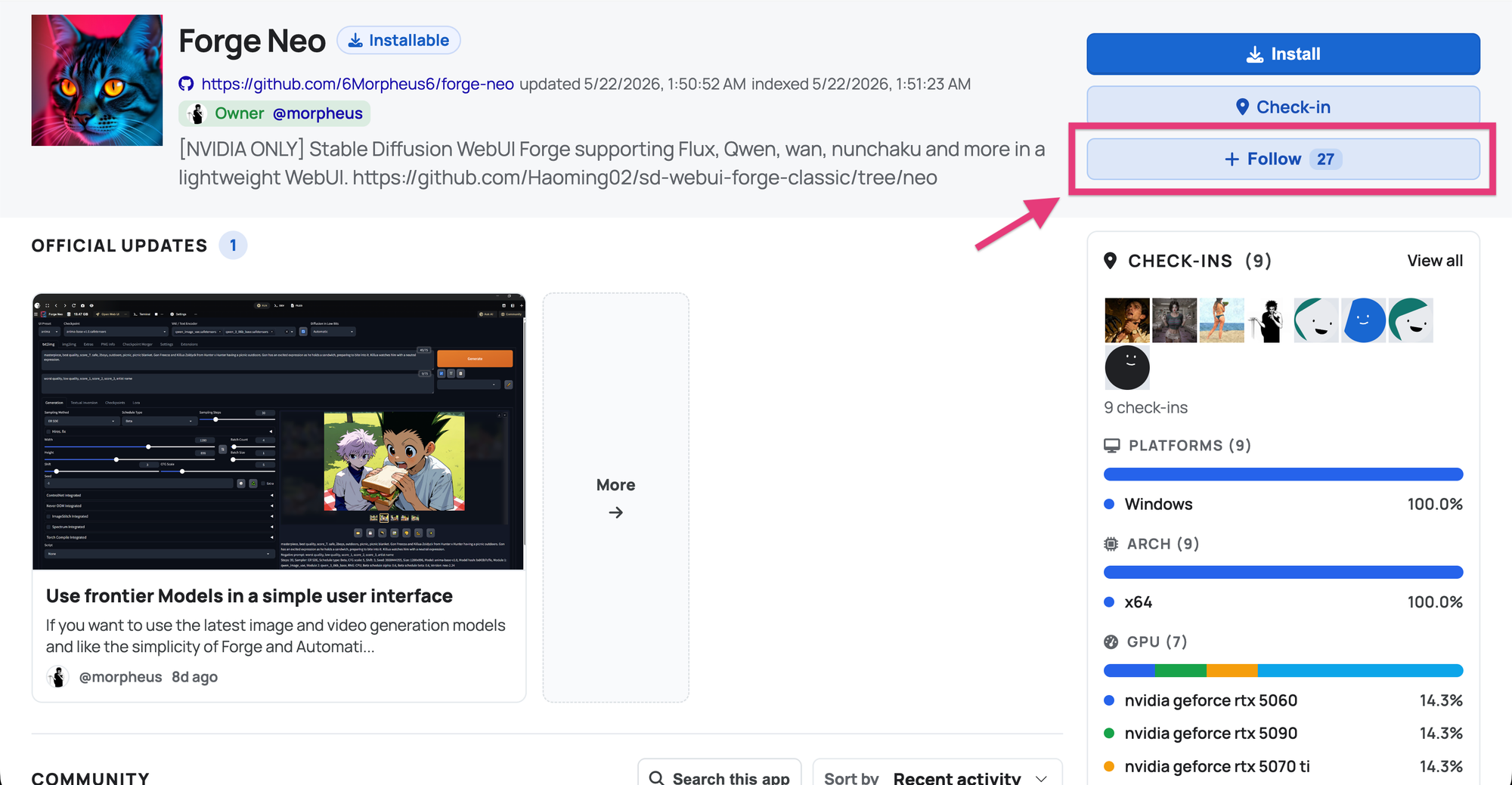Click the chip icon beside ARCH

[x=1111, y=544]
